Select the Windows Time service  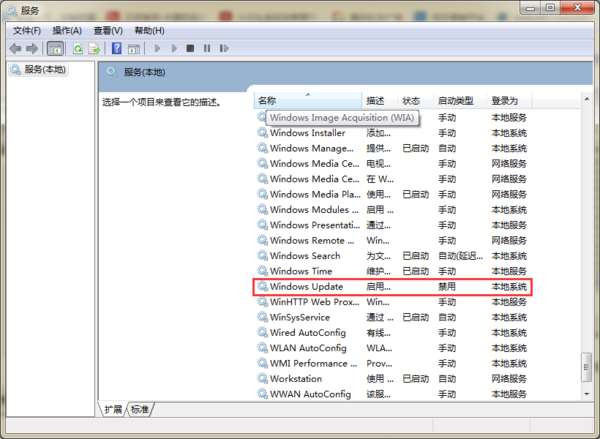coord(392,271)
